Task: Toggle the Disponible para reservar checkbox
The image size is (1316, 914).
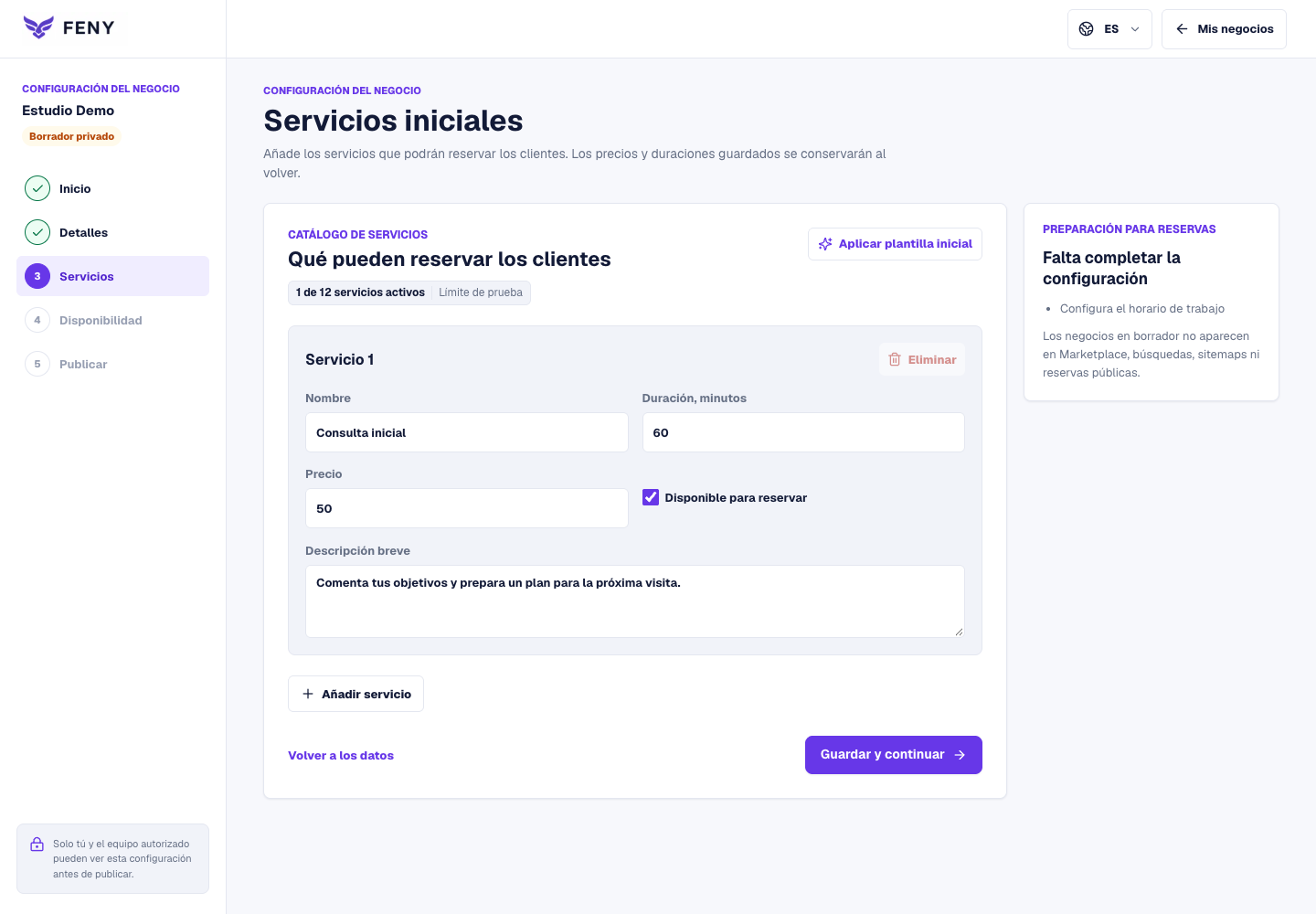Action: [x=651, y=497]
